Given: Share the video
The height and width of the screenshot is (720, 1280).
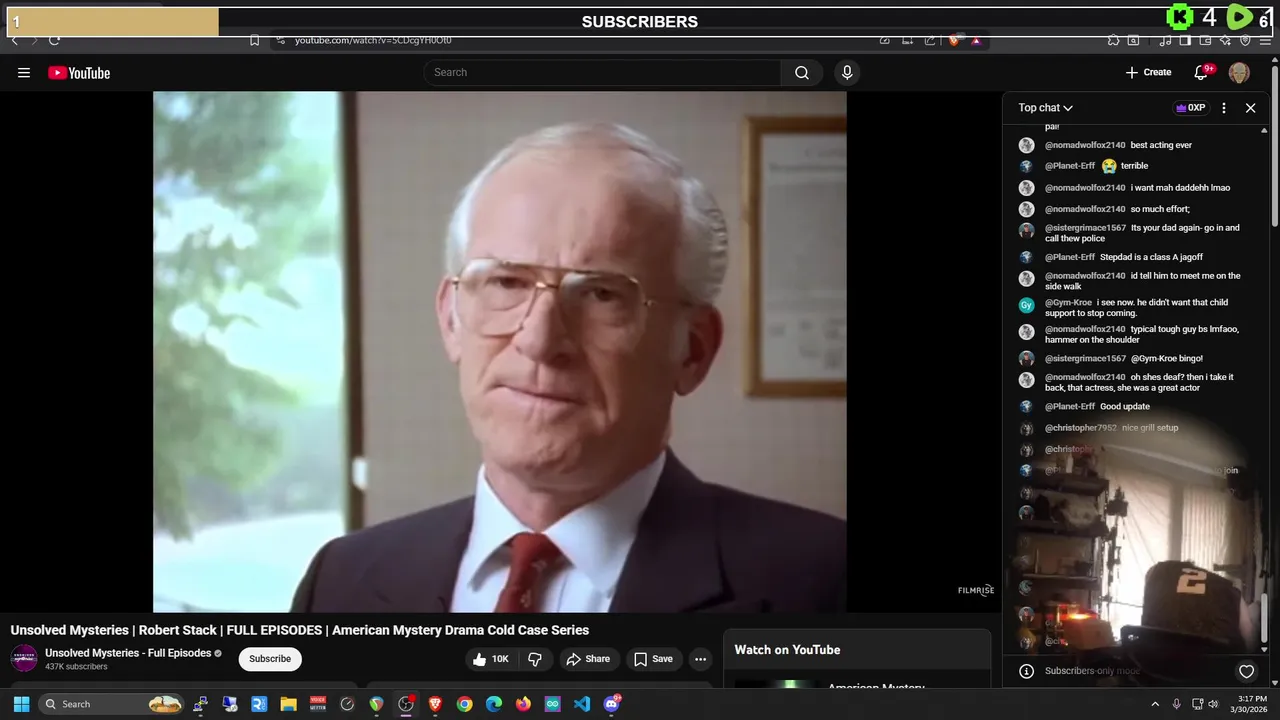Looking at the screenshot, I should [x=588, y=659].
